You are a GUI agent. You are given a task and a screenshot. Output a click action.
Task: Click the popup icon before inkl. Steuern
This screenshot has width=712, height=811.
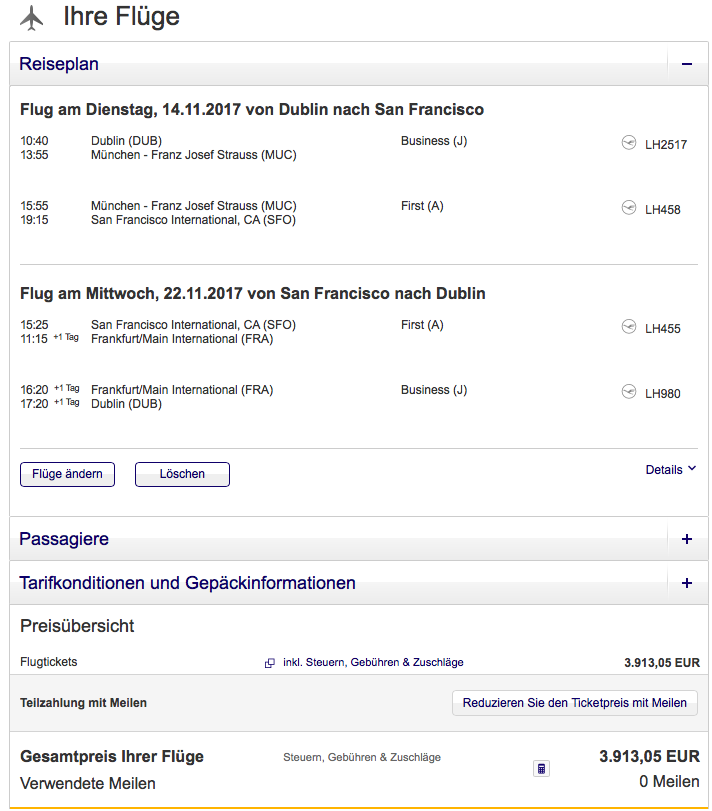(x=270, y=663)
